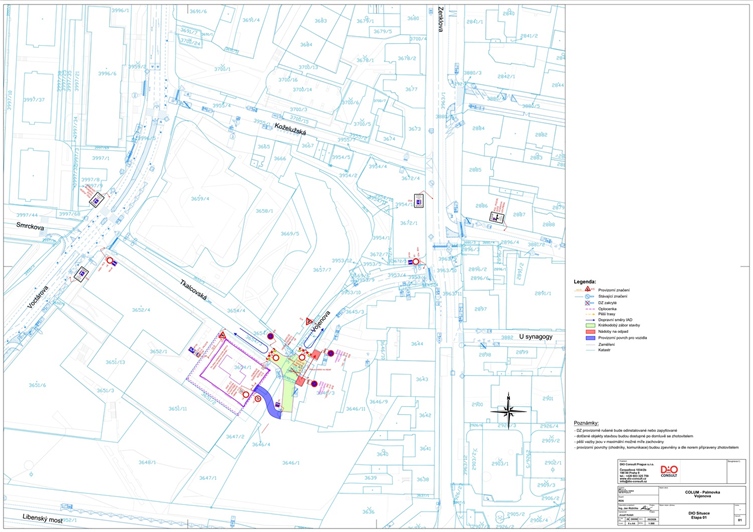753x532 pixels.
Task: Click the green swatch for Krátkodobý zábor stavby
Action: pos(591,326)
